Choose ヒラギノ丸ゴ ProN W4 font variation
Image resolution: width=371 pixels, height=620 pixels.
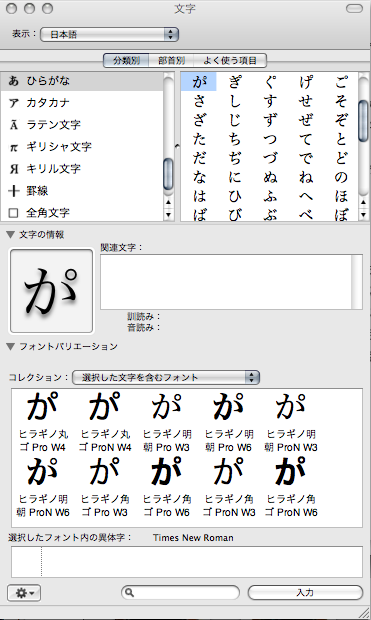click(105, 422)
